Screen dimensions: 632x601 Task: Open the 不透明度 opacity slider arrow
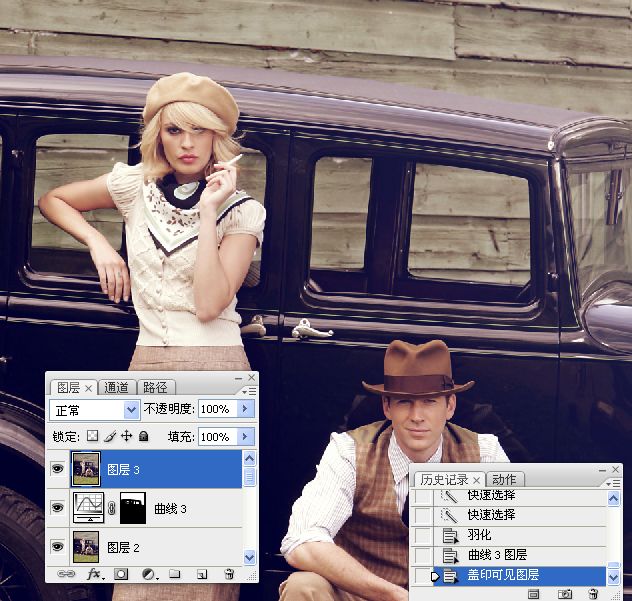tap(245, 409)
